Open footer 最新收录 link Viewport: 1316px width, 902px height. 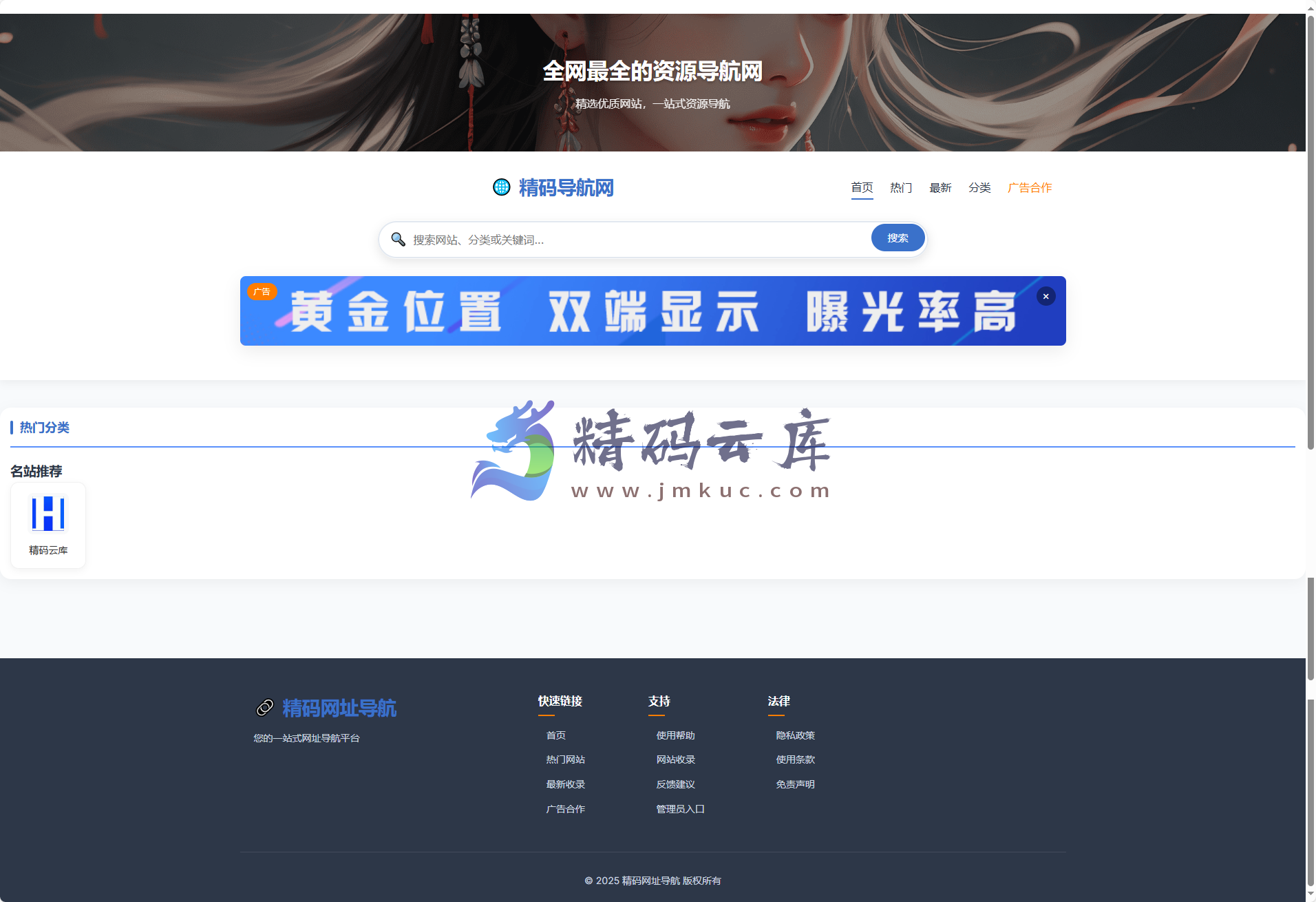point(566,784)
